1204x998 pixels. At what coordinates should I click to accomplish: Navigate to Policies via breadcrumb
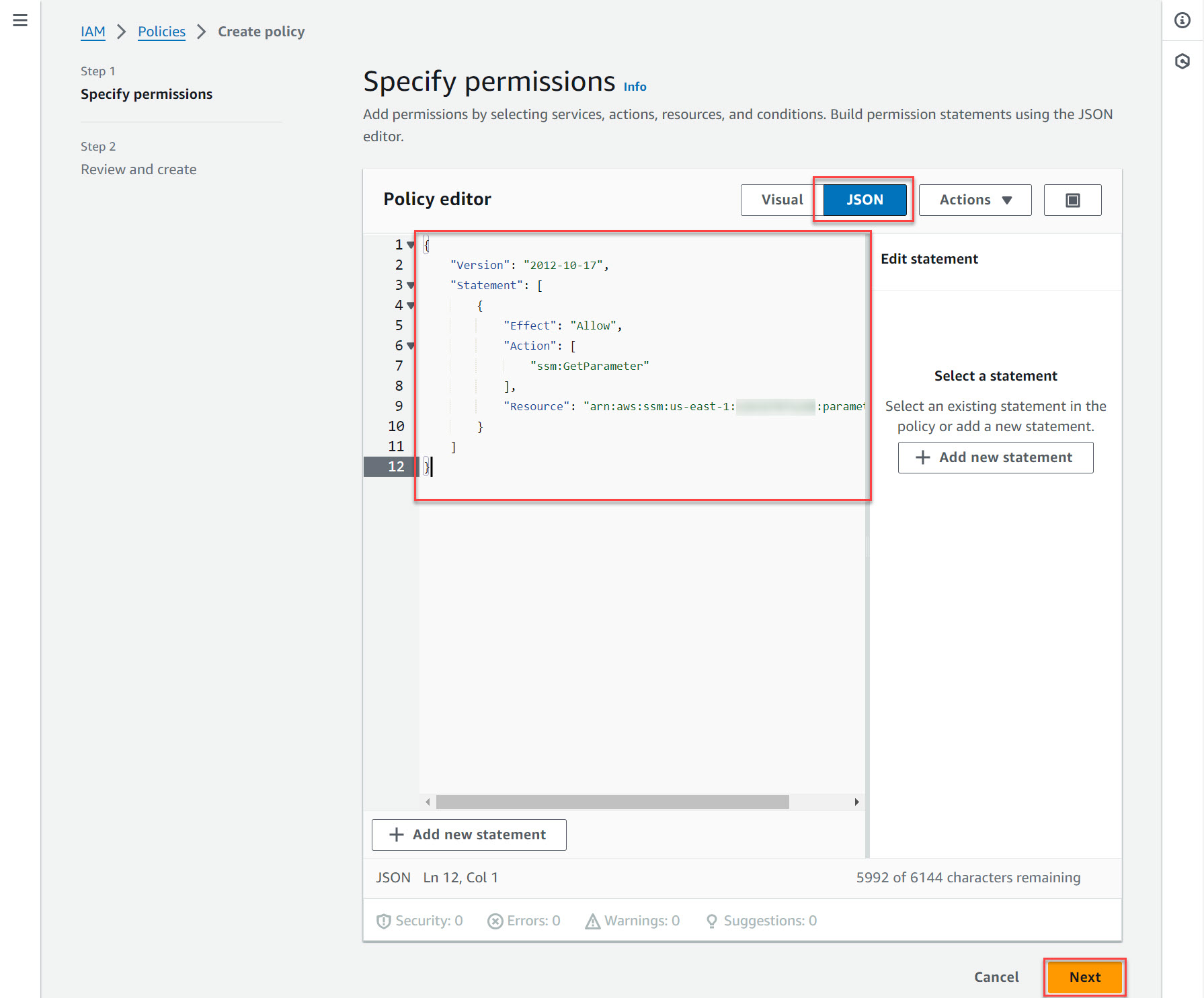pyautogui.click(x=161, y=31)
